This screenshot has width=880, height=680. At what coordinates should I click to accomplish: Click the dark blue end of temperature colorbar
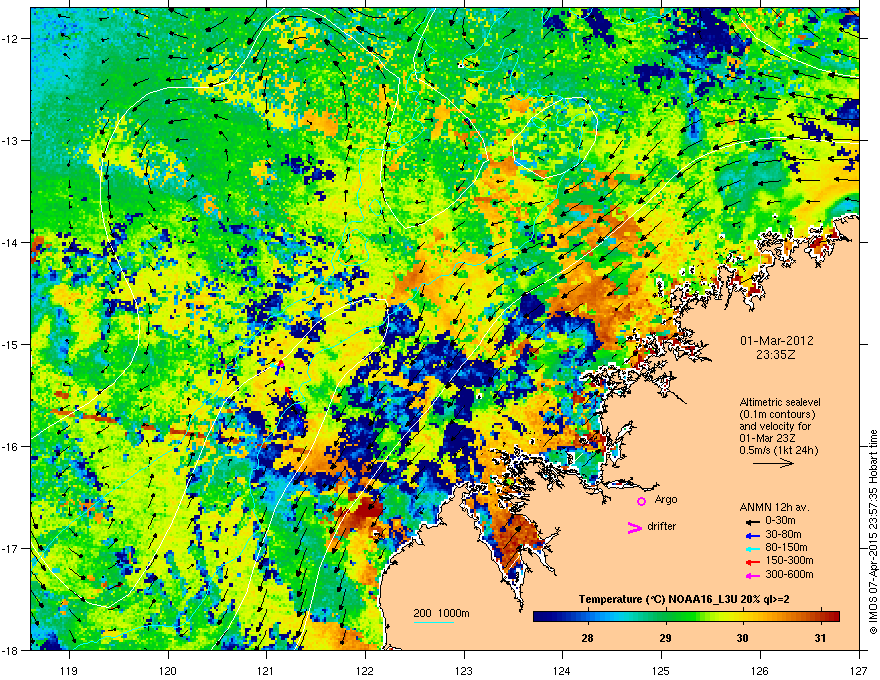pos(538,617)
